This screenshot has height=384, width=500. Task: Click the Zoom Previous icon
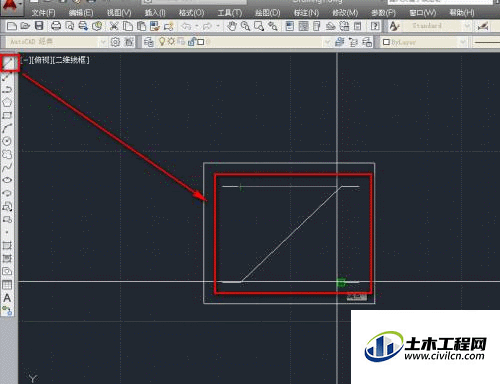click(x=273, y=26)
